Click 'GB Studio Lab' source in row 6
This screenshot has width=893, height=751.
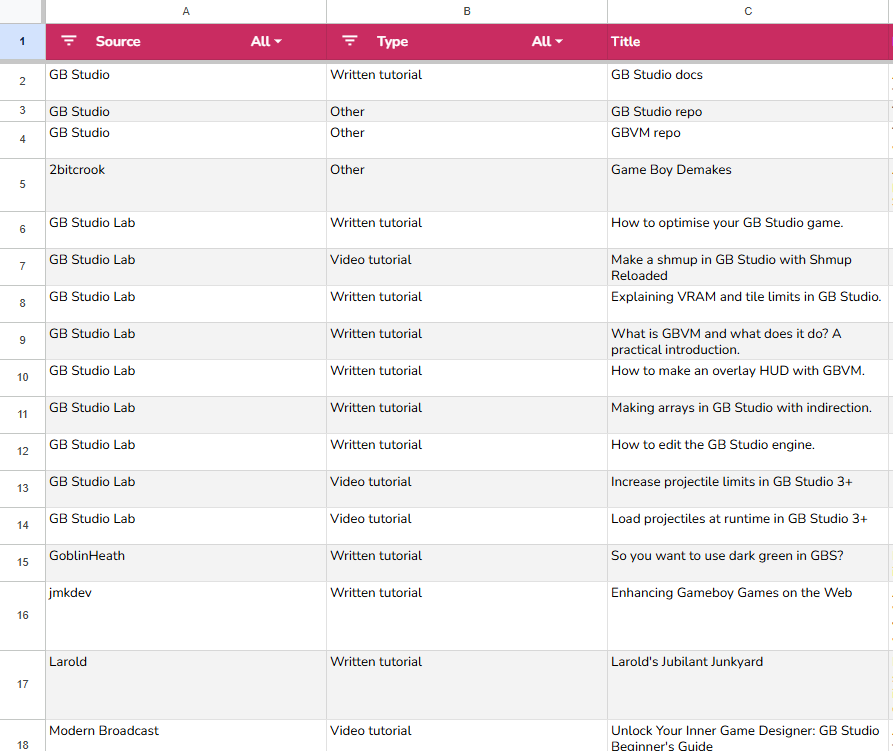pos(186,230)
